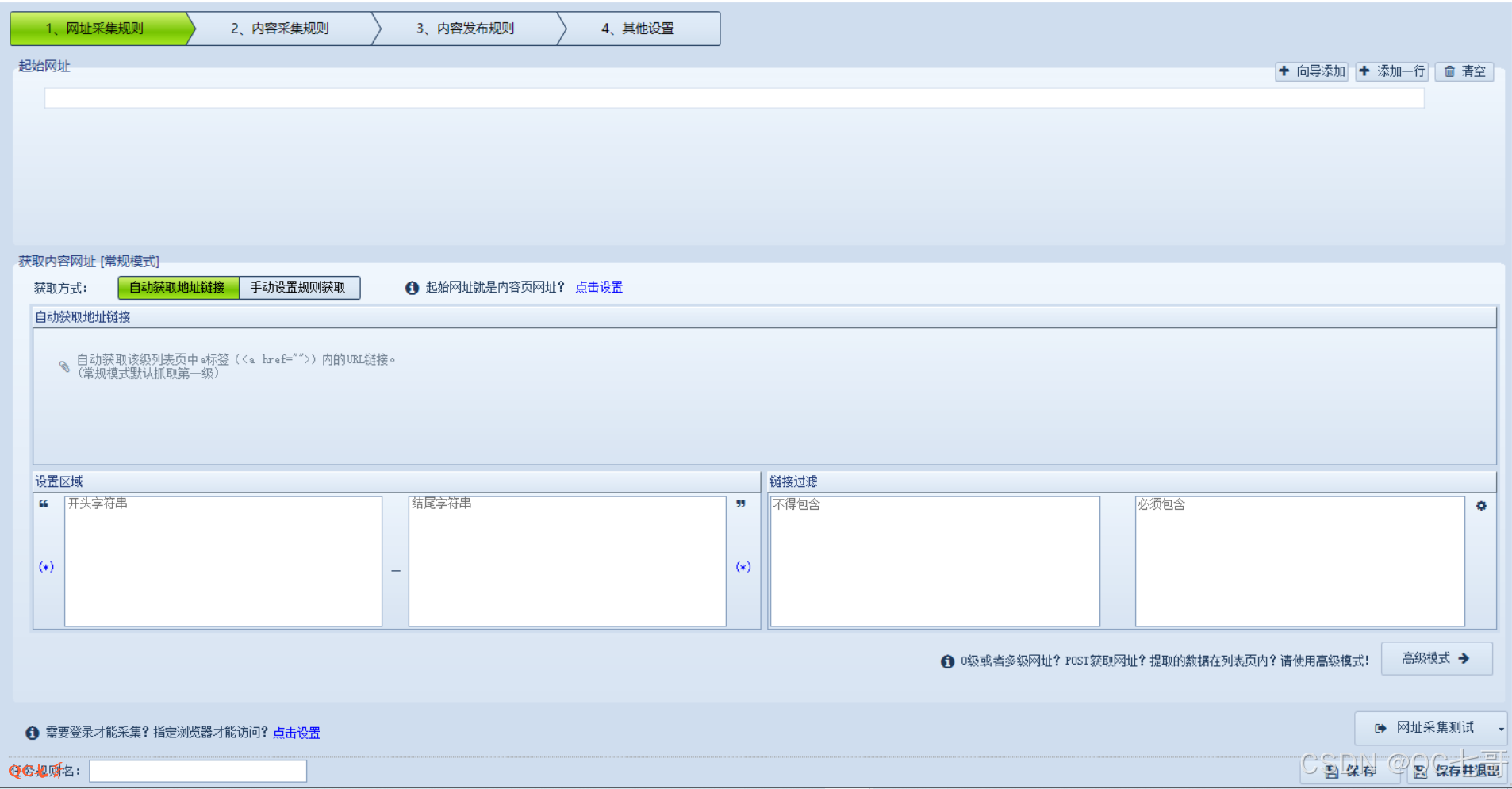Viewport: 1512px width, 789px height.
Task: Click 添加一行 to add a row
Action: coord(1392,71)
